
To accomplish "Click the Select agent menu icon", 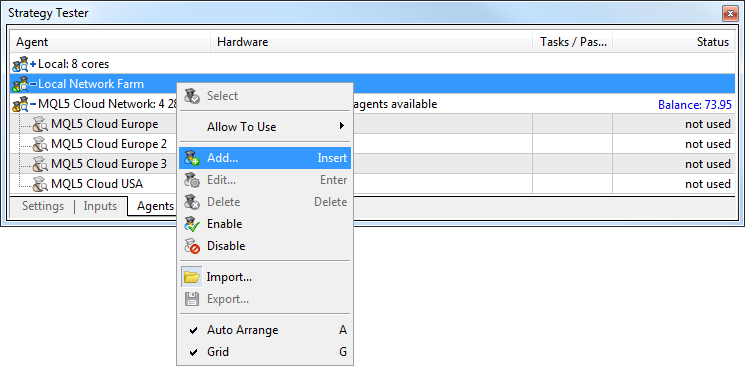I will tap(192, 96).
